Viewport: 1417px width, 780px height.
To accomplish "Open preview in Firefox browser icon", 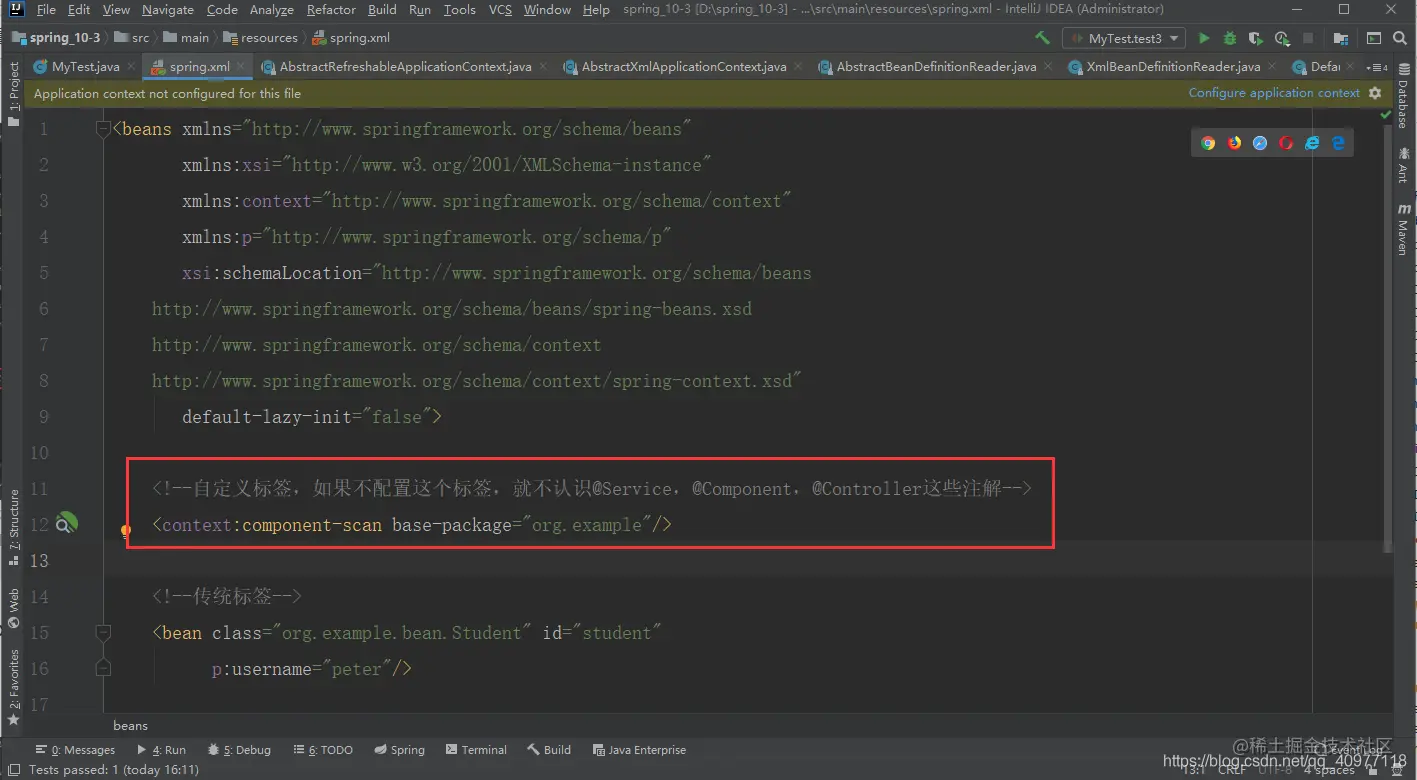I will pyautogui.click(x=1234, y=143).
